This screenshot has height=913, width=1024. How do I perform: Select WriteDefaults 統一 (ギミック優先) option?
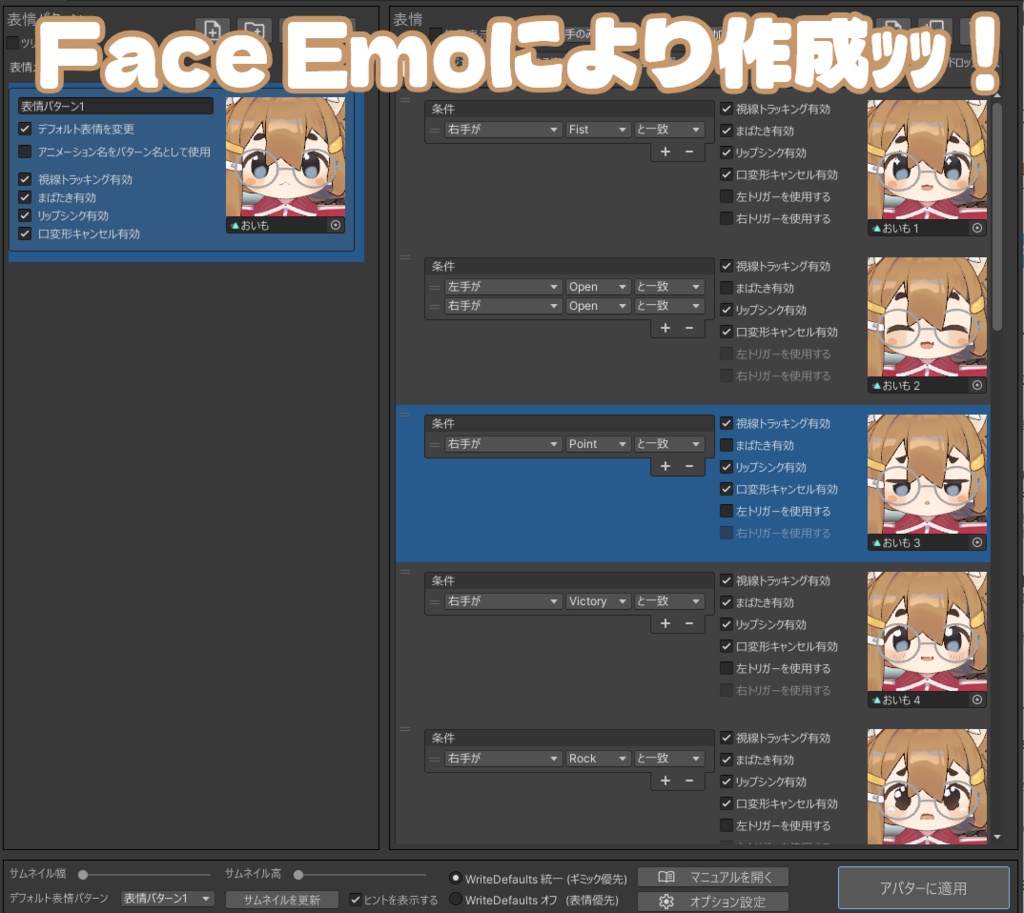[456, 878]
